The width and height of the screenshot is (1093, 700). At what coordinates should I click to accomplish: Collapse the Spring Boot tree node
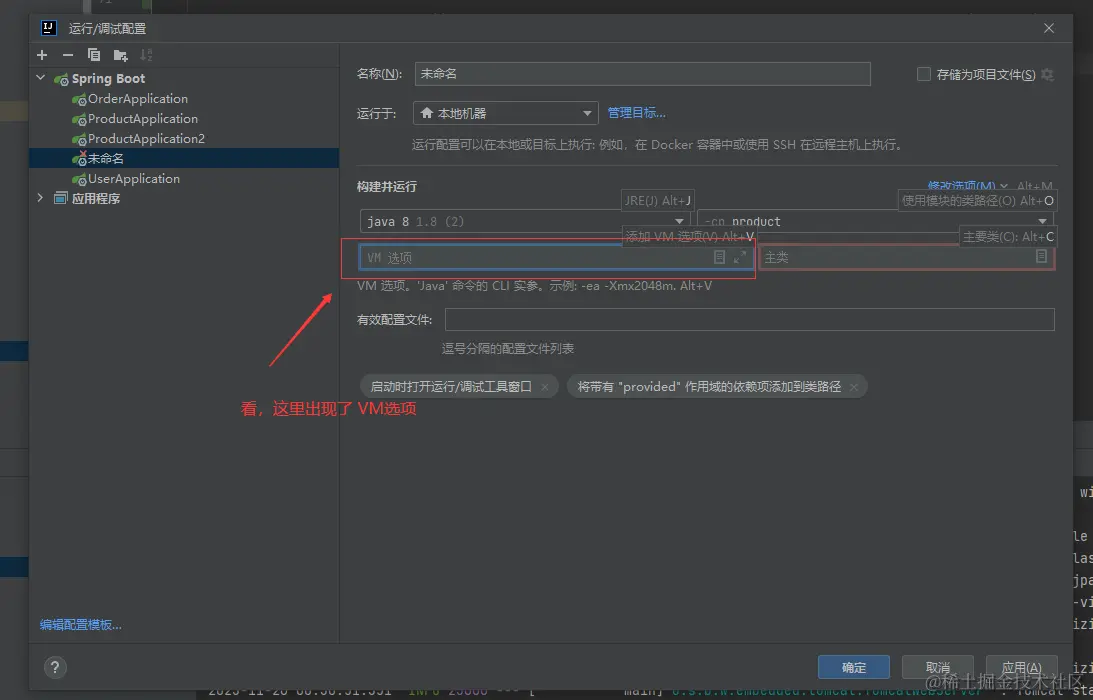coord(40,78)
